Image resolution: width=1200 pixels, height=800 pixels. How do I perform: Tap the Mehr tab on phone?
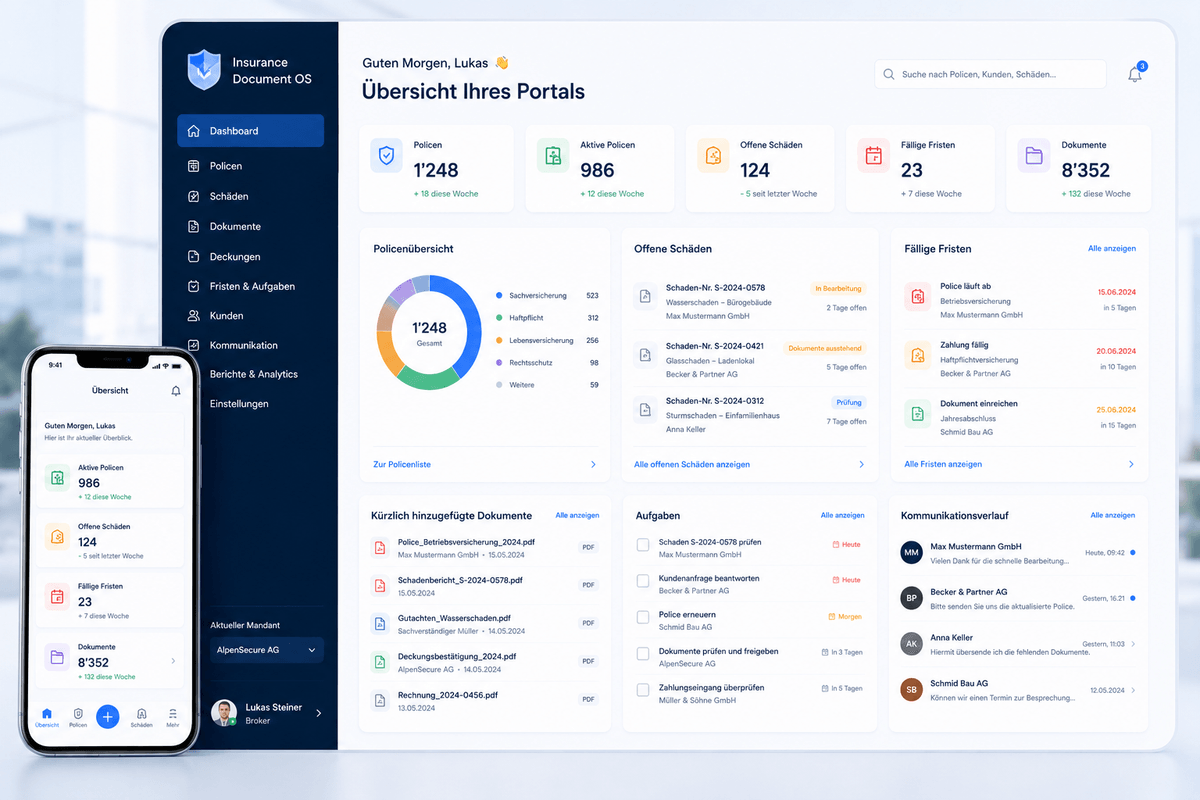[173, 718]
